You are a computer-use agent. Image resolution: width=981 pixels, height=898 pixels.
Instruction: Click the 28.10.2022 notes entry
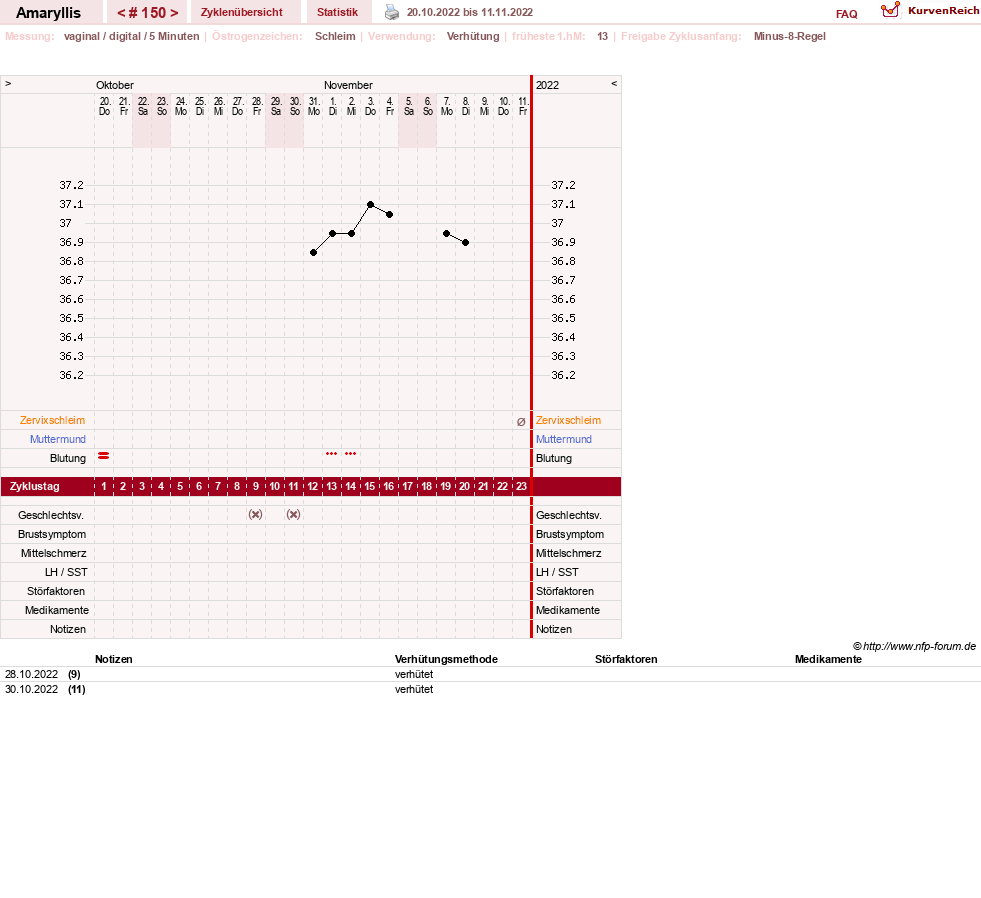pyautogui.click(x=31, y=674)
